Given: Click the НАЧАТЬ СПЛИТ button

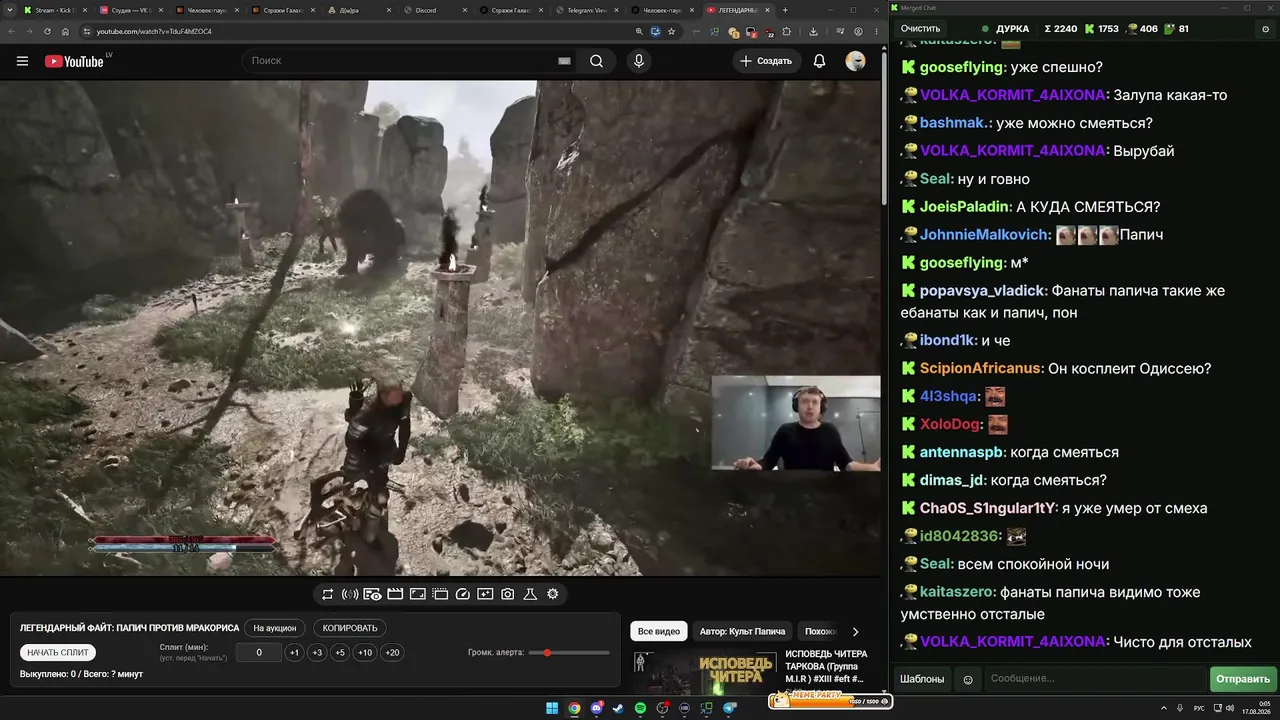Looking at the screenshot, I should (58, 652).
